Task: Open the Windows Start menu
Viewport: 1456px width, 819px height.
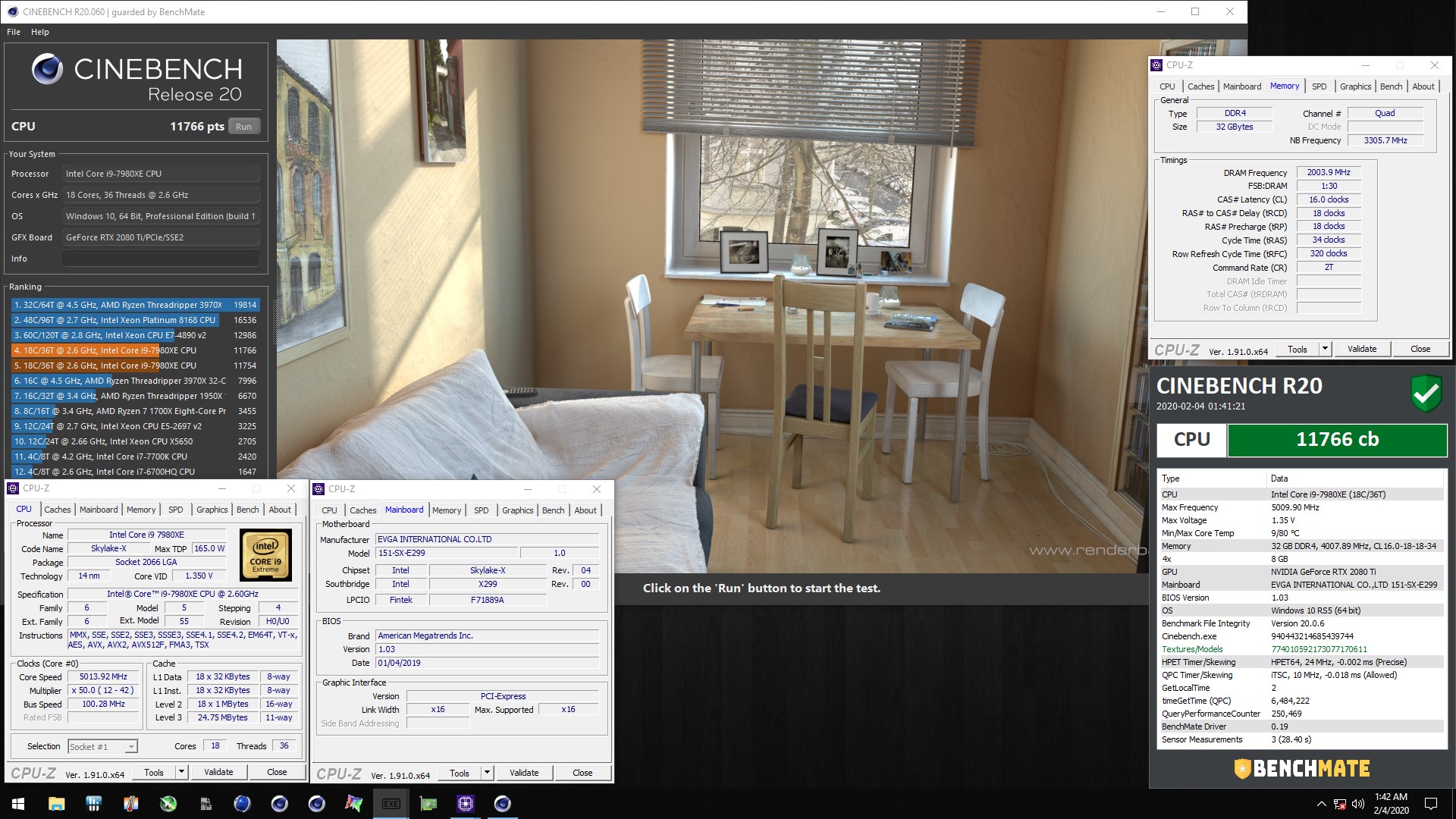Action: [x=18, y=804]
